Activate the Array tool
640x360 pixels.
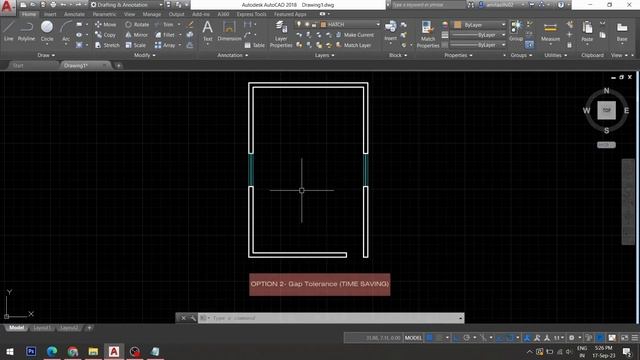tap(165, 45)
